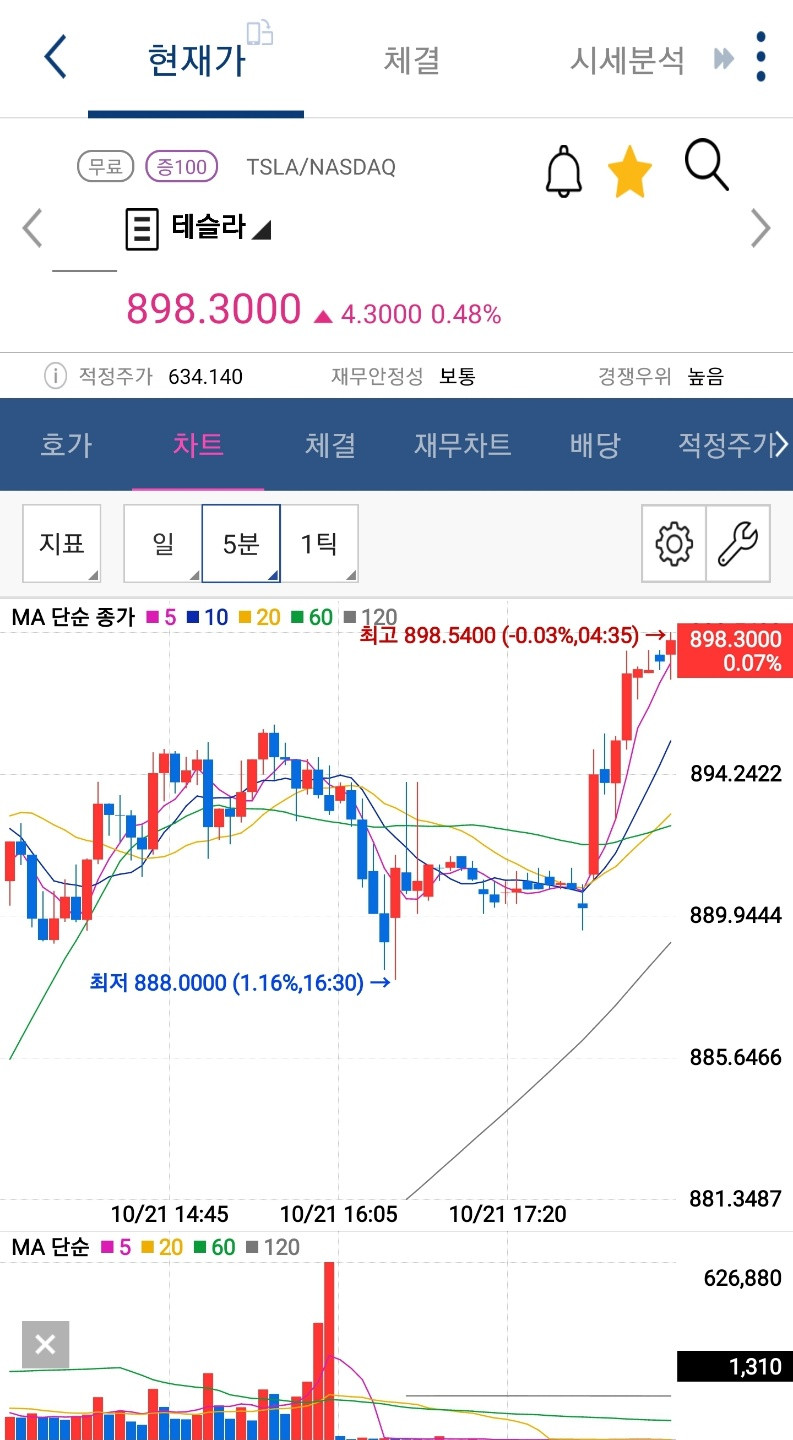
Task: Select the 5분 interval option
Action: point(241,543)
